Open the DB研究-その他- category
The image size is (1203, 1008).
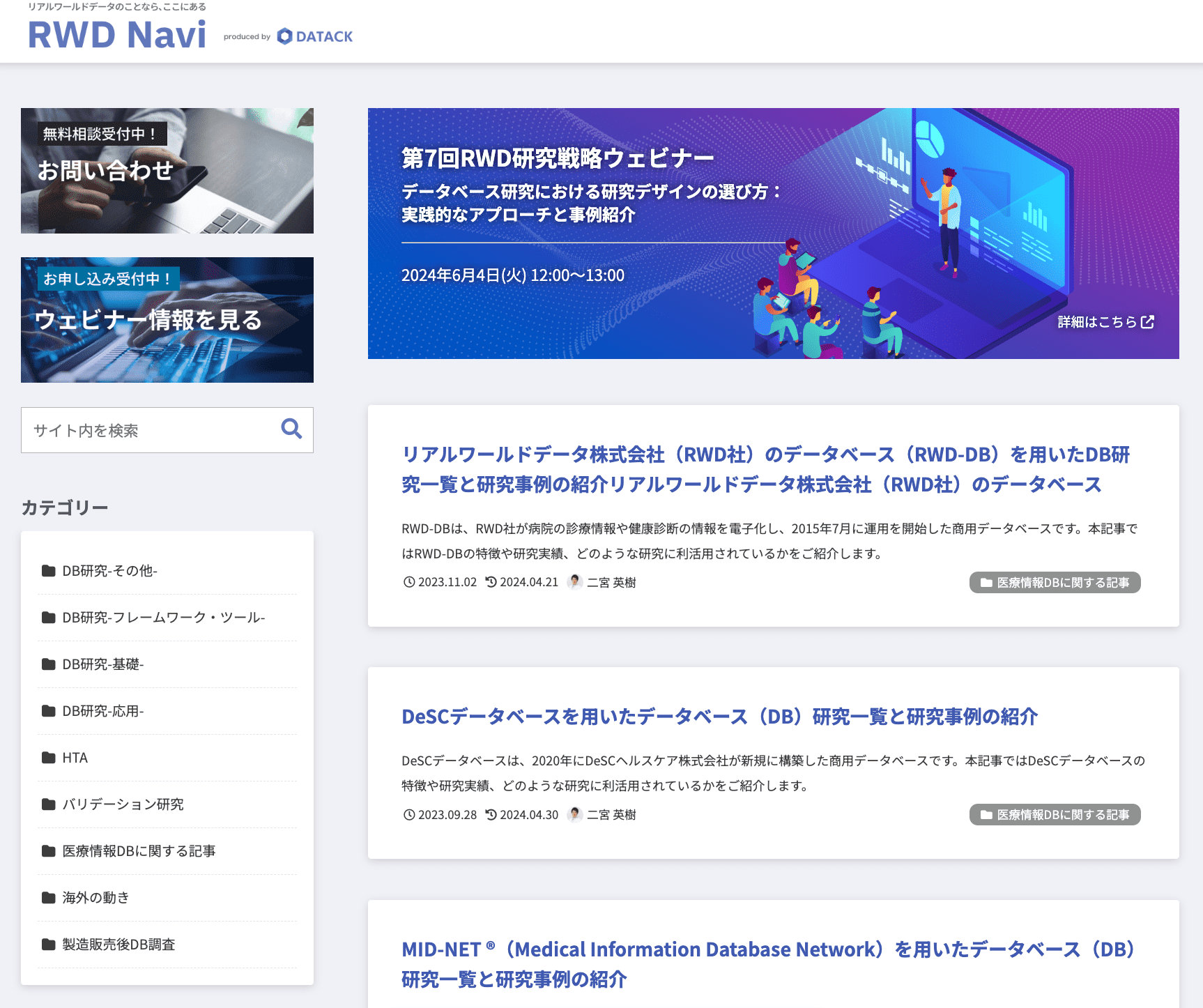pos(167,571)
